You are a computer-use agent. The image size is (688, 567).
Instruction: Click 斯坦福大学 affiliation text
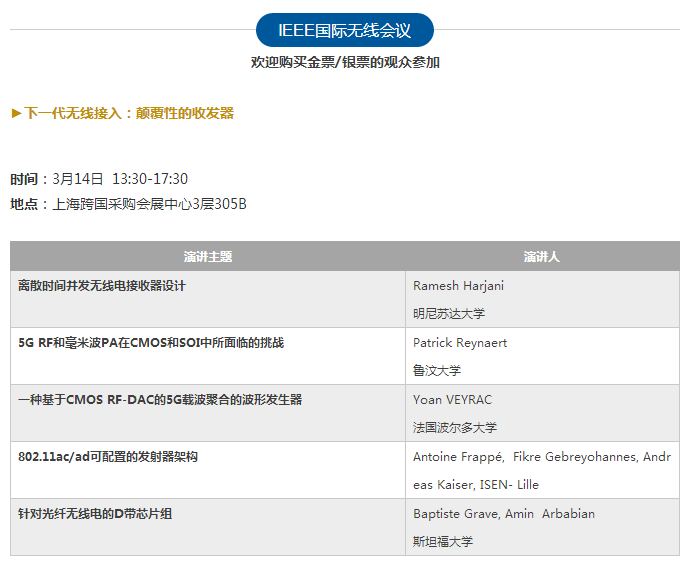click(x=443, y=542)
